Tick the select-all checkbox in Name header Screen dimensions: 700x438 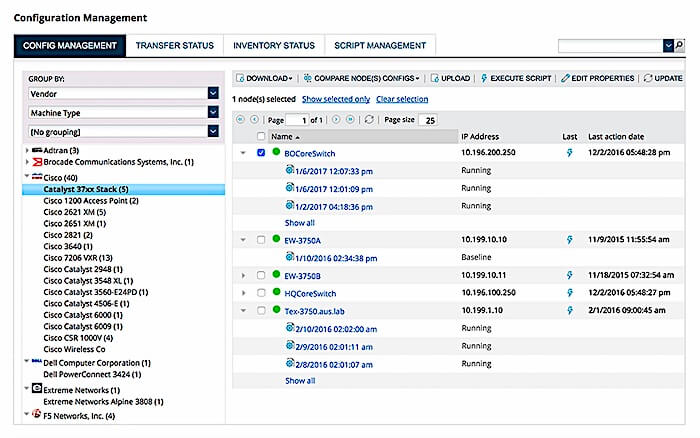pos(261,136)
